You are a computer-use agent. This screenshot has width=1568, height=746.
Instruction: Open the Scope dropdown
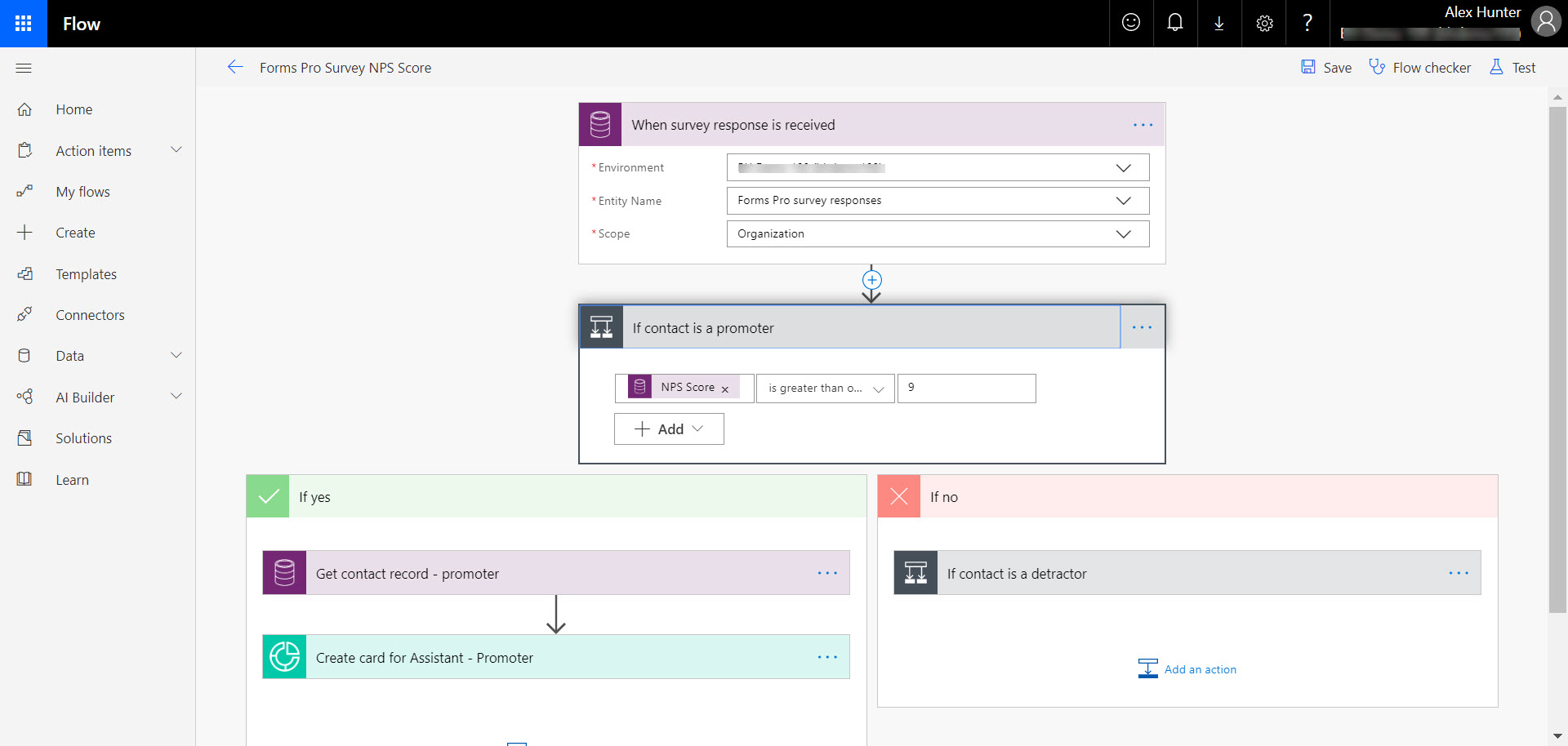coord(938,233)
